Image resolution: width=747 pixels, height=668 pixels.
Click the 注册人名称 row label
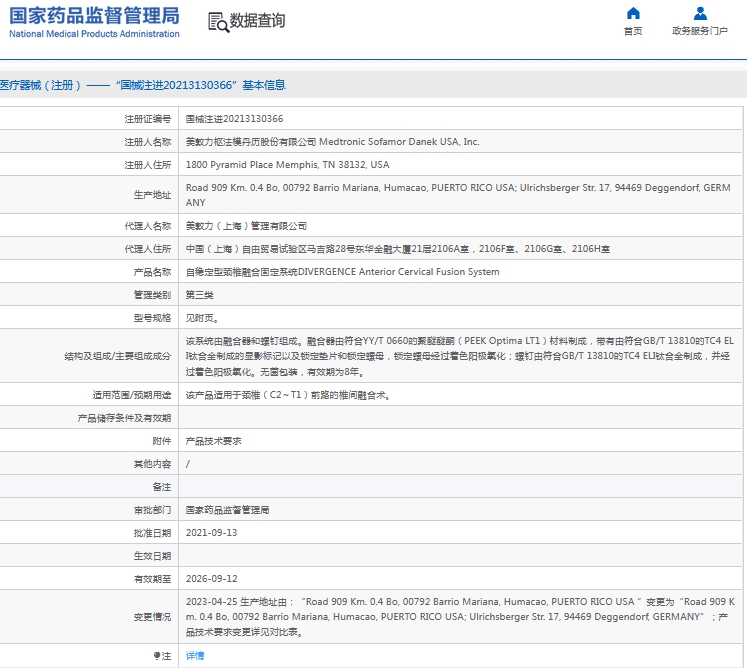[148, 142]
